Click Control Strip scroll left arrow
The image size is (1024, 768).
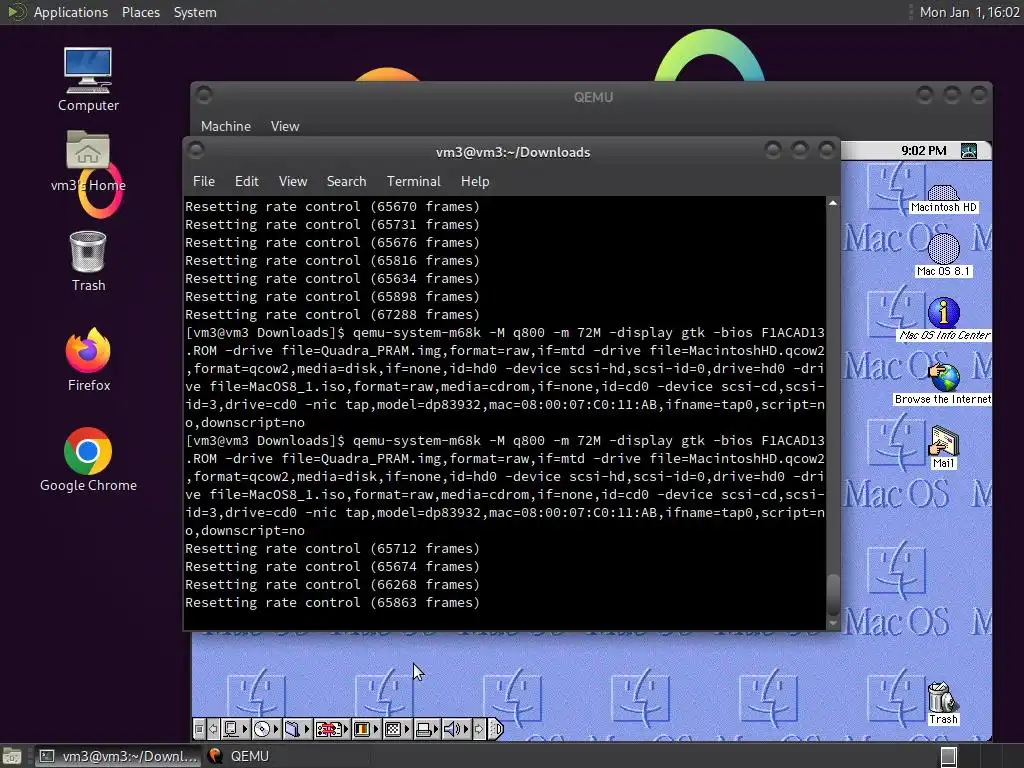(214, 729)
